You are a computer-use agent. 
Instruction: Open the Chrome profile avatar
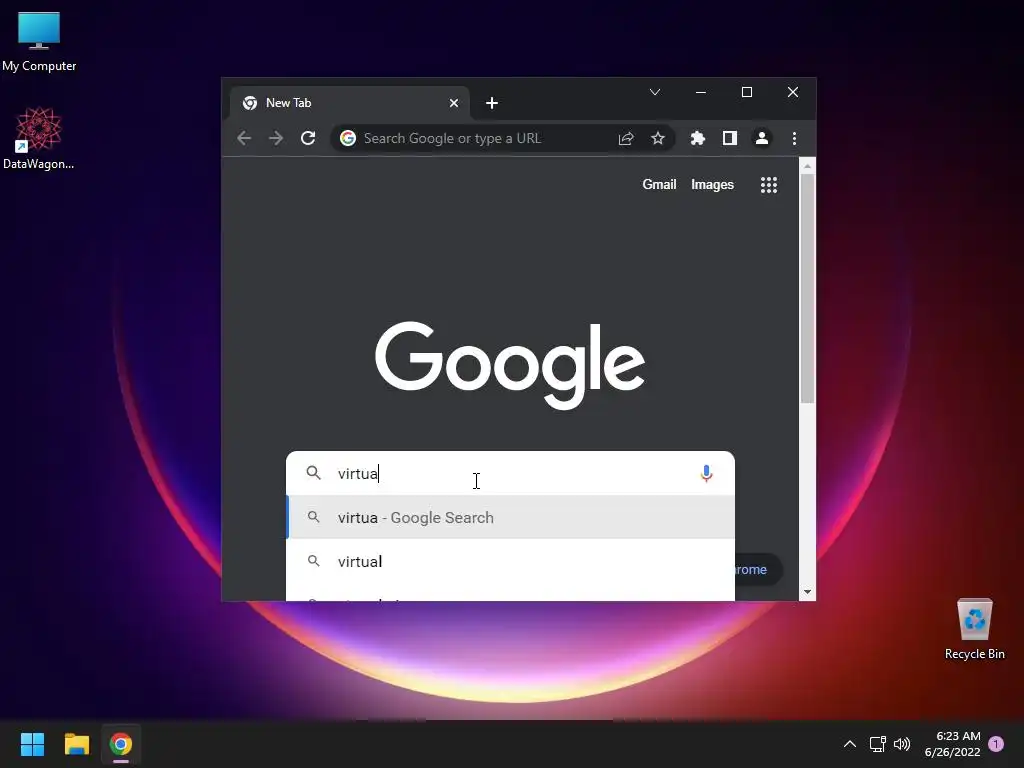(x=761, y=138)
